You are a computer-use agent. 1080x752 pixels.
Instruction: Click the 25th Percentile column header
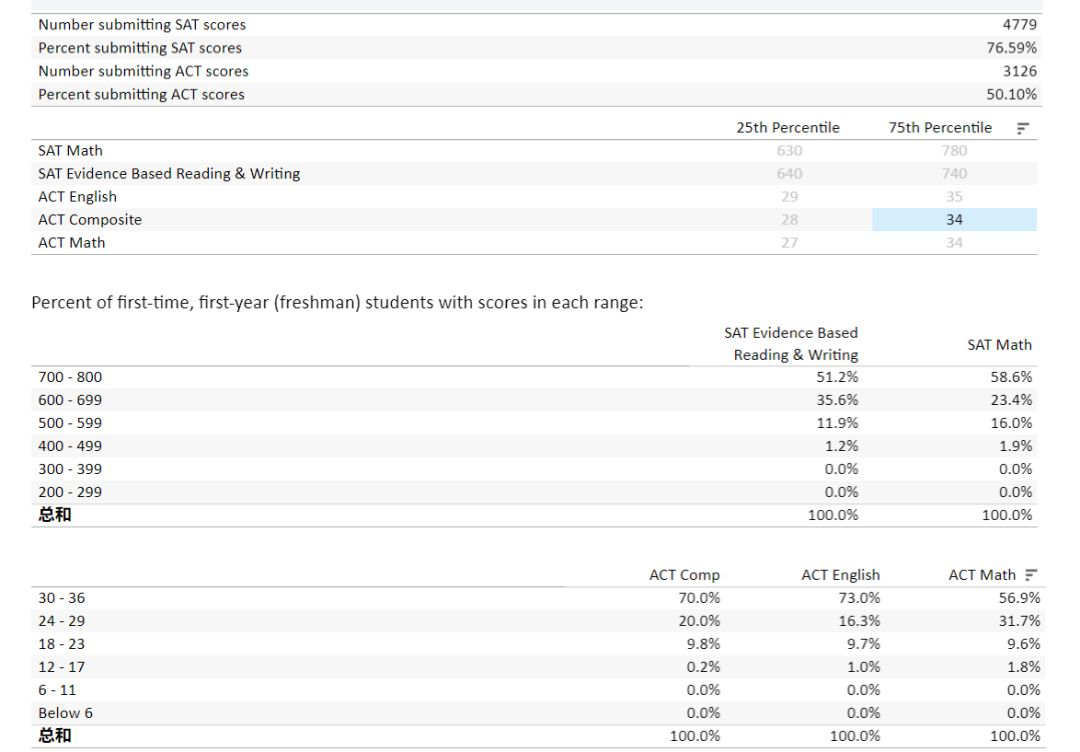(788, 128)
